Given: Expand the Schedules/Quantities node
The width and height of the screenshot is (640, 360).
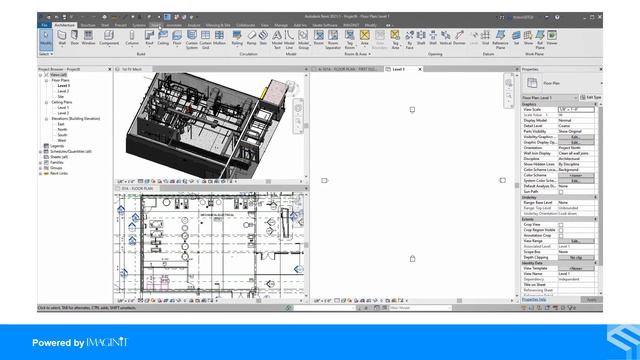Looking at the screenshot, I should click(x=40, y=151).
